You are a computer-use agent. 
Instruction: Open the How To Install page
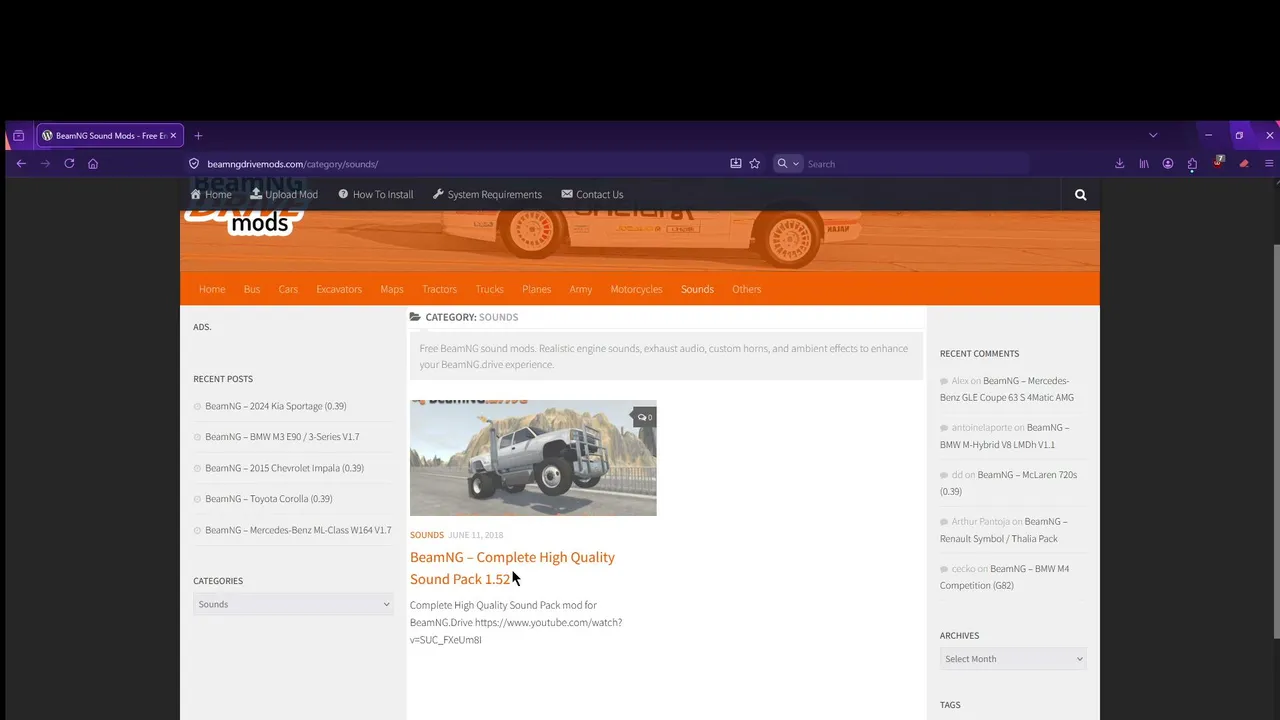[376, 195]
